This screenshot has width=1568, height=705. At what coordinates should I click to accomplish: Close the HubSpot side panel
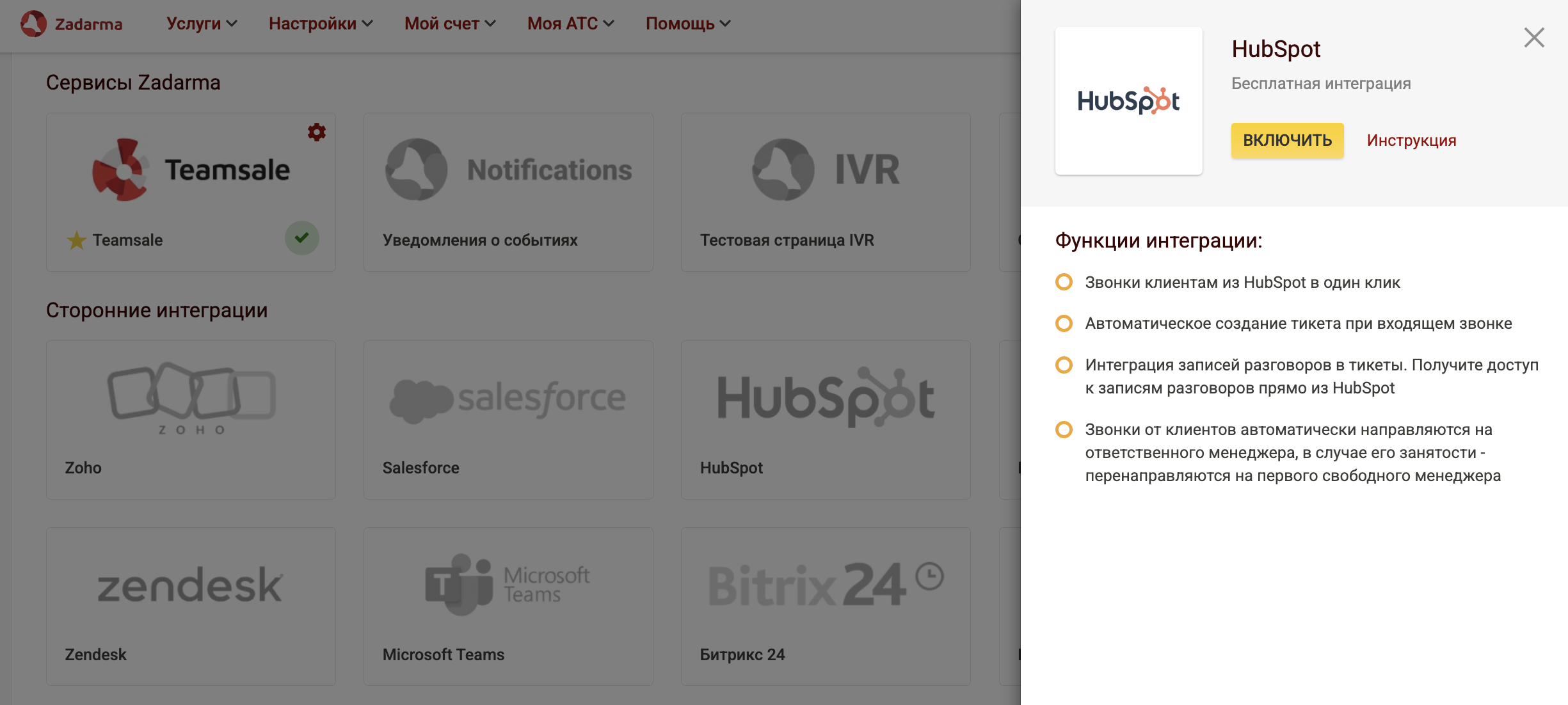point(1534,37)
